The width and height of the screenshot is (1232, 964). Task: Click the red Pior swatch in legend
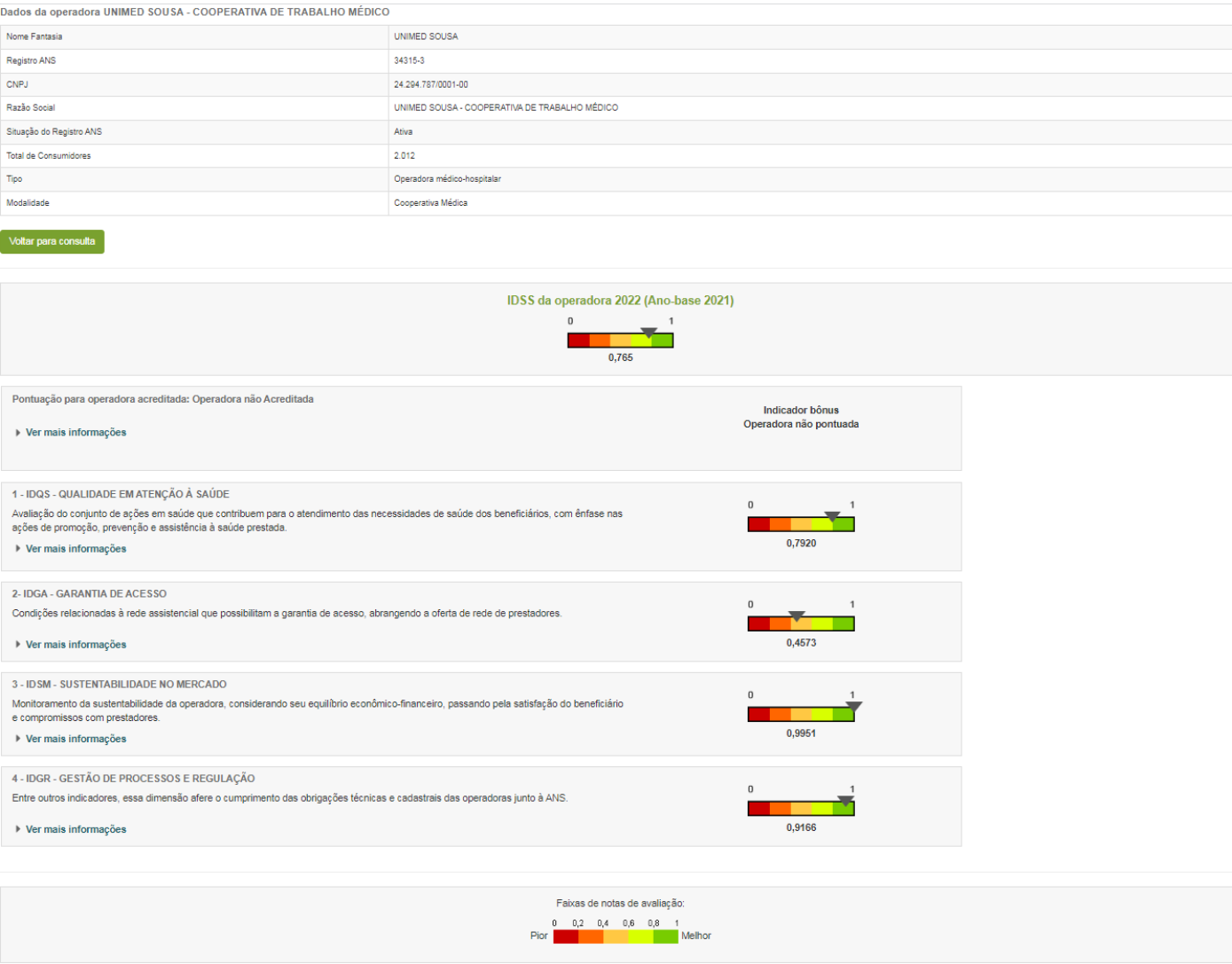(x=566, y=937)
